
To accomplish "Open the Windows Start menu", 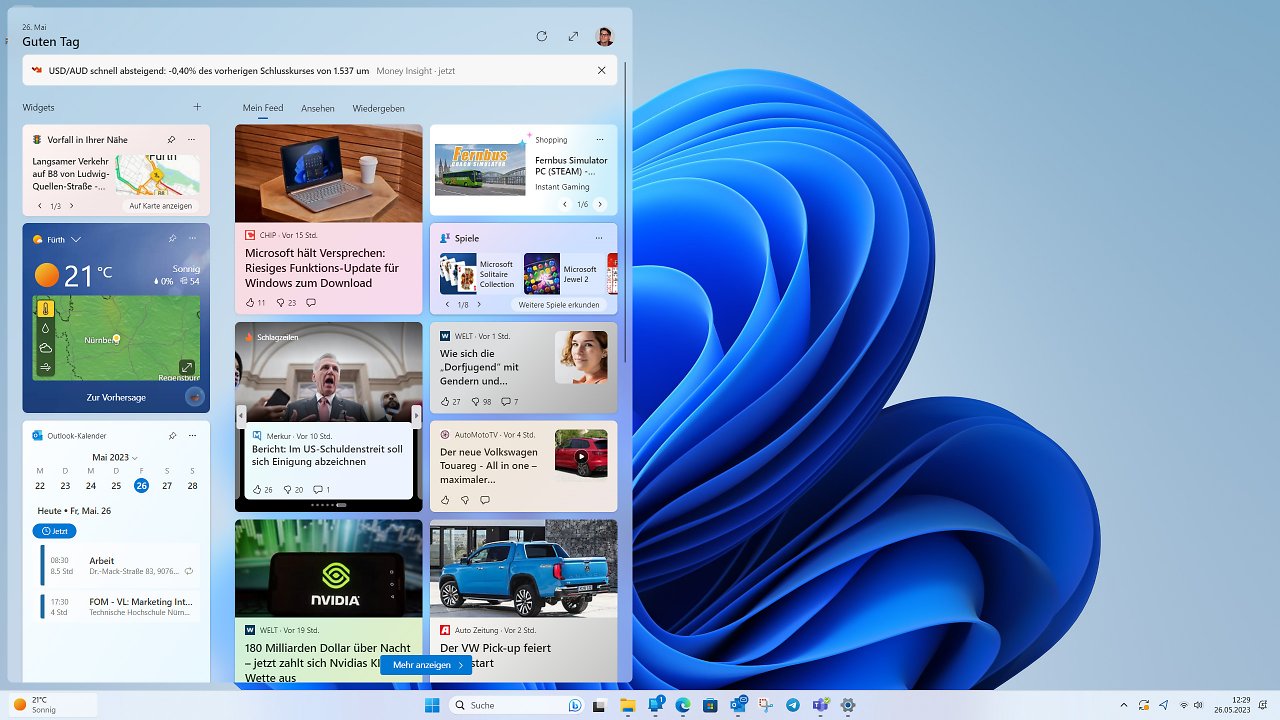I will 432,705.
